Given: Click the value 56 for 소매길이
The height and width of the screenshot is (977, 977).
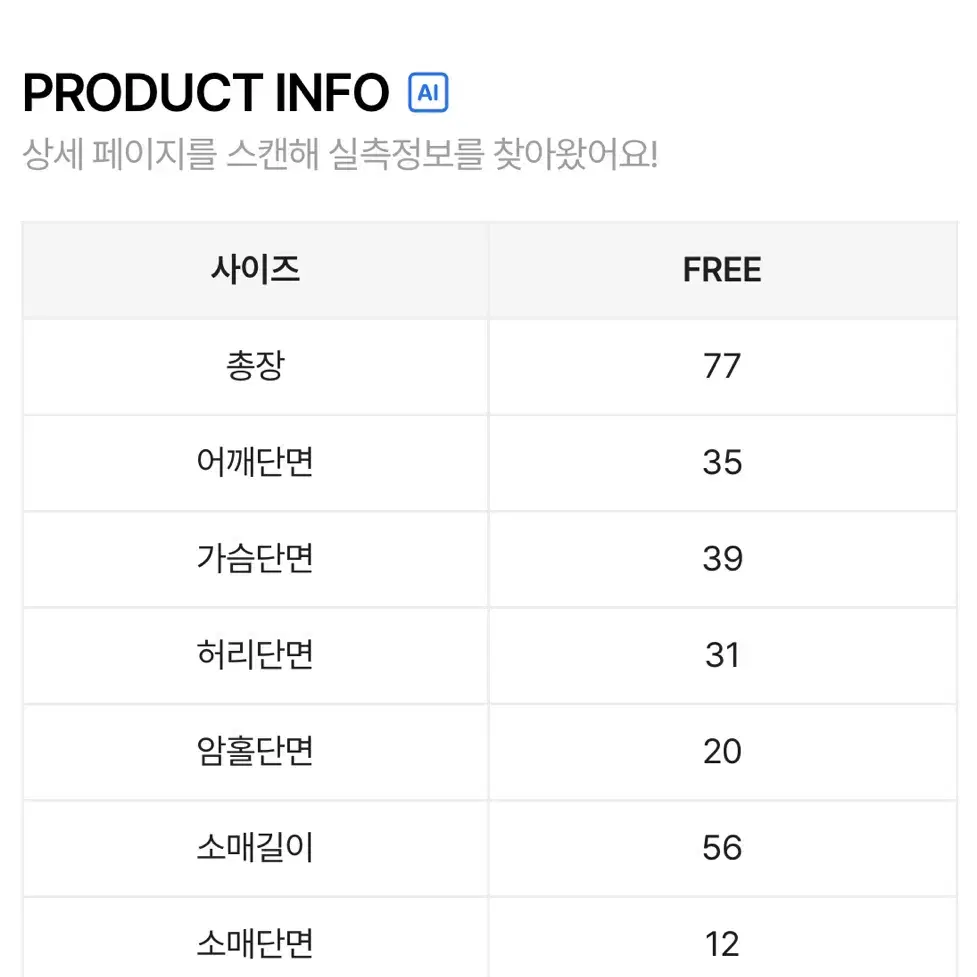Looking at the screenshot, I should tap(722, 847).
